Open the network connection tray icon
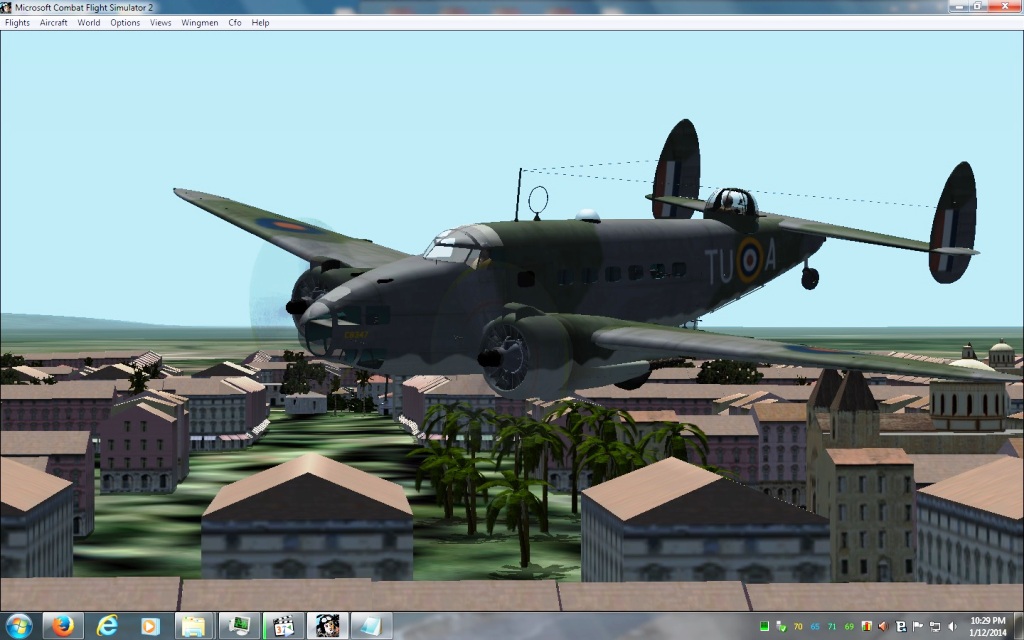Viewport: 1024px width, 640px height. (935, 626)
